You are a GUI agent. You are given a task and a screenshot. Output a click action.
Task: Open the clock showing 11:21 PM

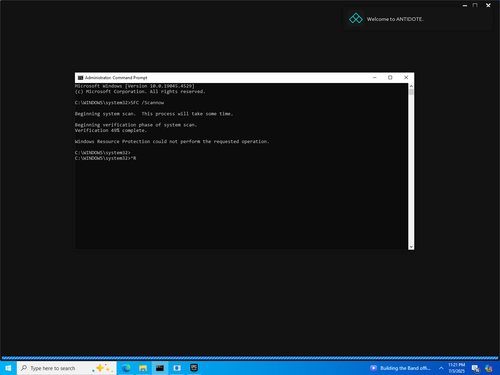456,368
